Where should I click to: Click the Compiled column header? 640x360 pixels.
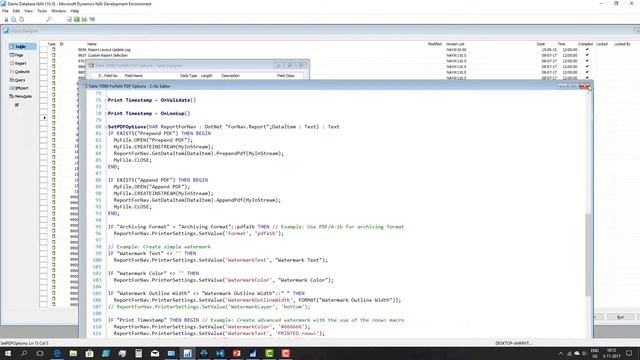(x=585, y=44)
